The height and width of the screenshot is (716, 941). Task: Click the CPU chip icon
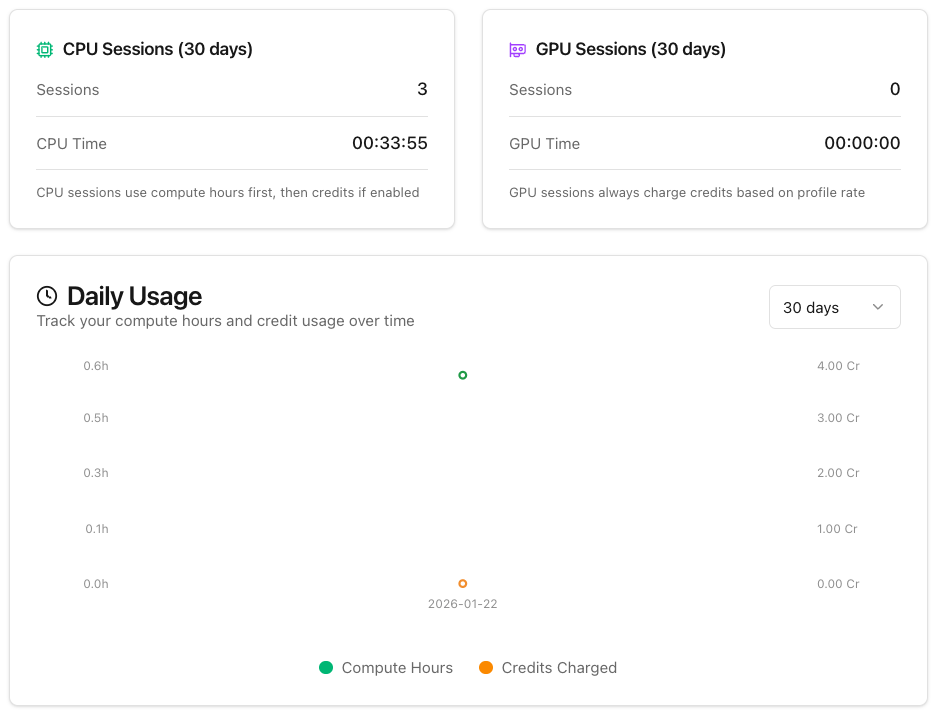pyautogui.click(x=45, y=49)
